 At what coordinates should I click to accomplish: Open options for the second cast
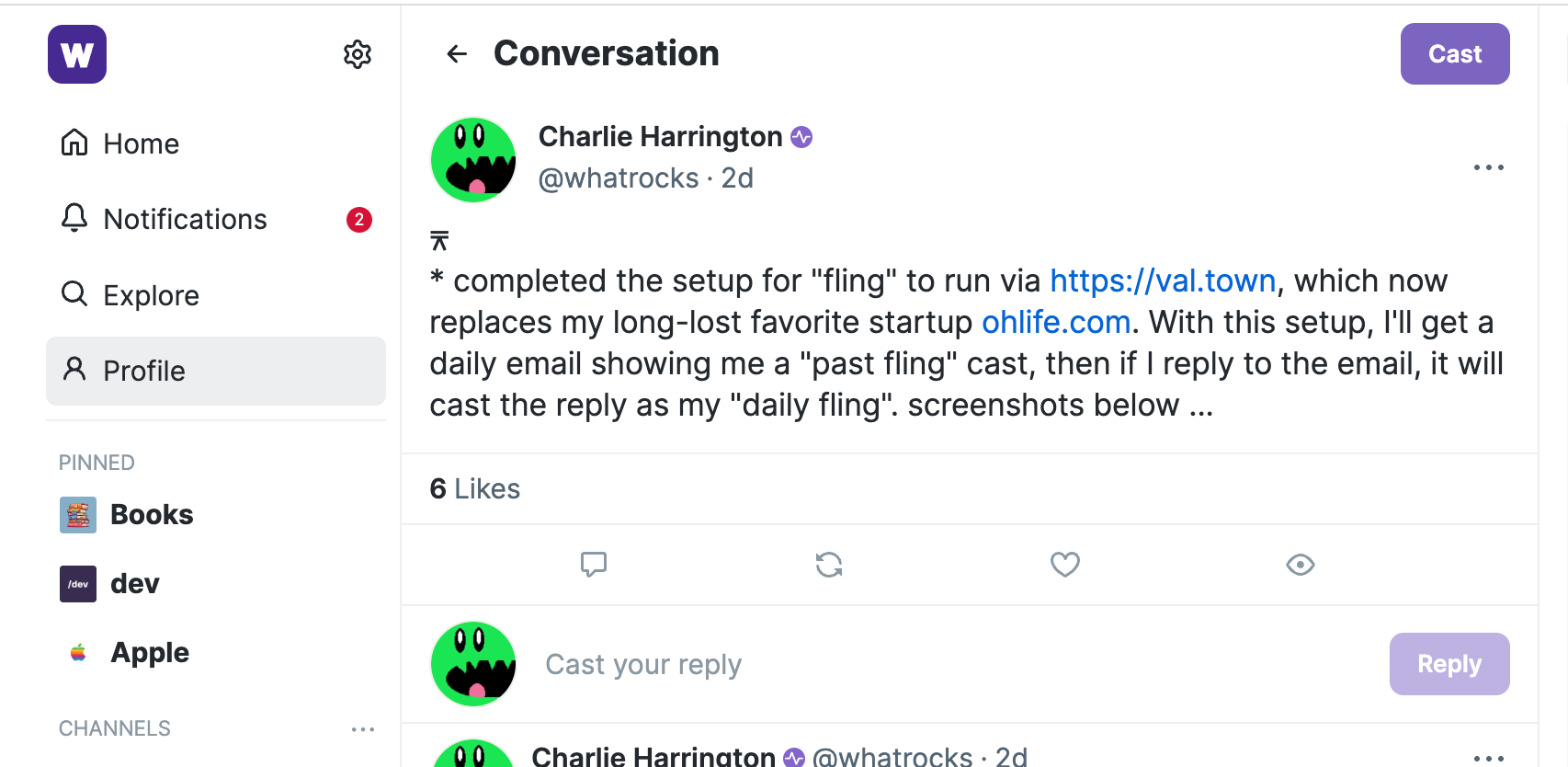(x=1488, y=758)
